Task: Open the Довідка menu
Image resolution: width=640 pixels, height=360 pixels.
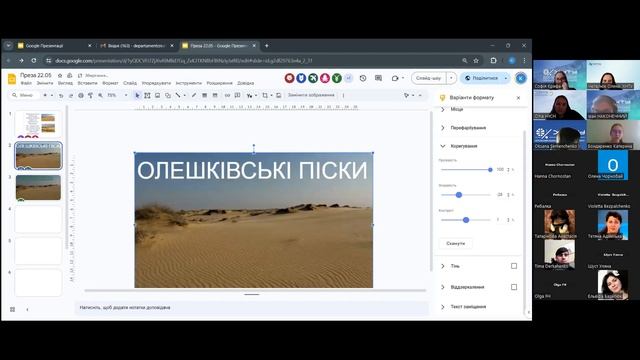Action: pos(246,83)
